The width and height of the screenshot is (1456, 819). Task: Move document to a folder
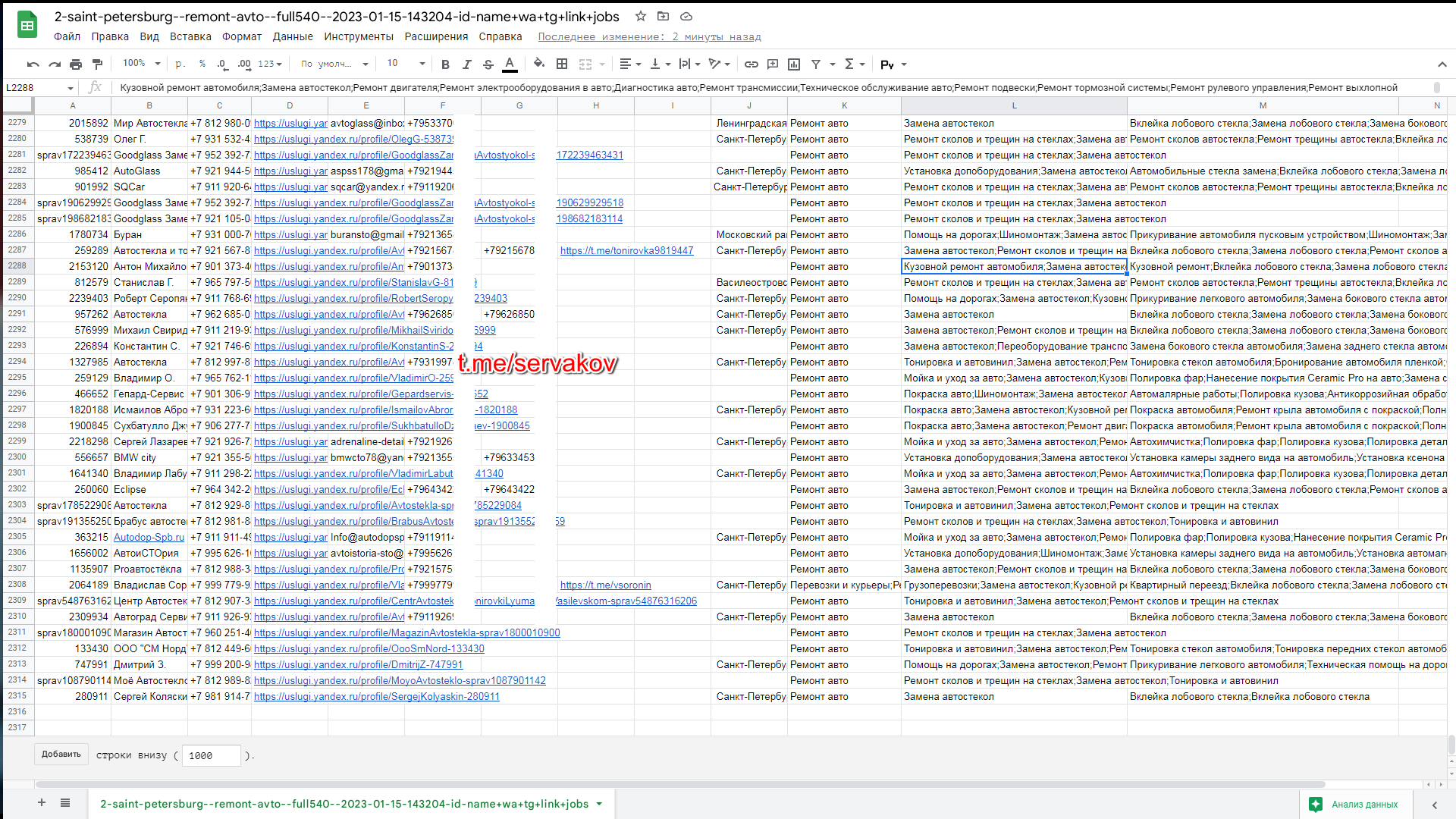(x=664, y=16)
